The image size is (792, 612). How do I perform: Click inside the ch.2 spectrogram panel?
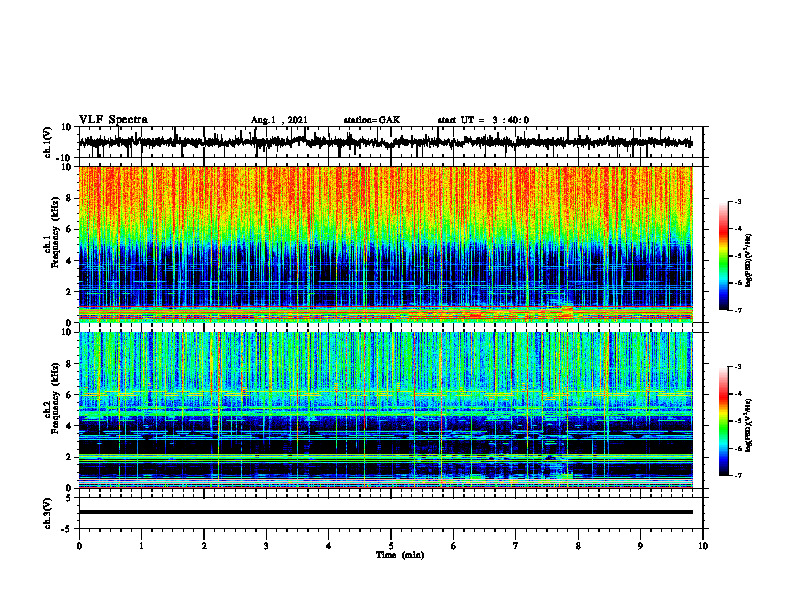[386, 410]
